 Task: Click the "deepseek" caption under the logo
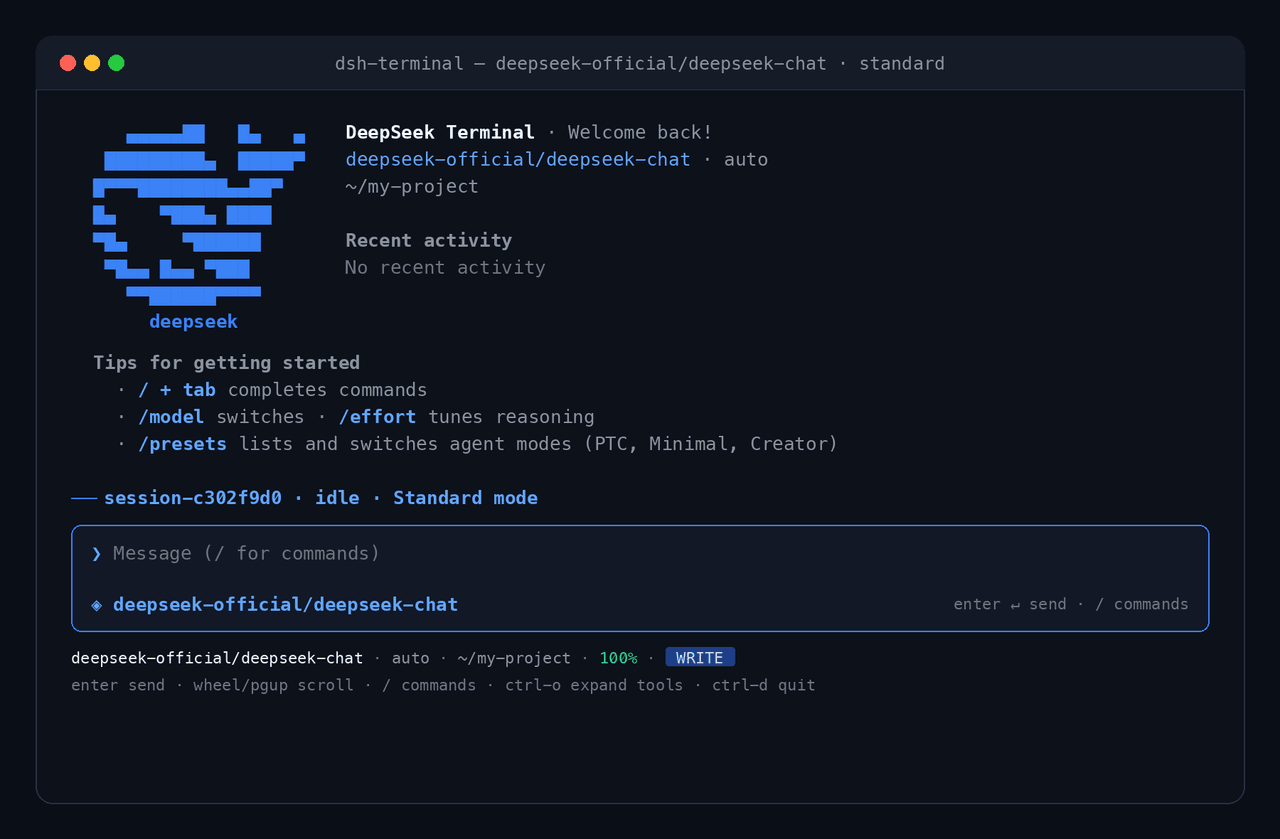[193, 322]
